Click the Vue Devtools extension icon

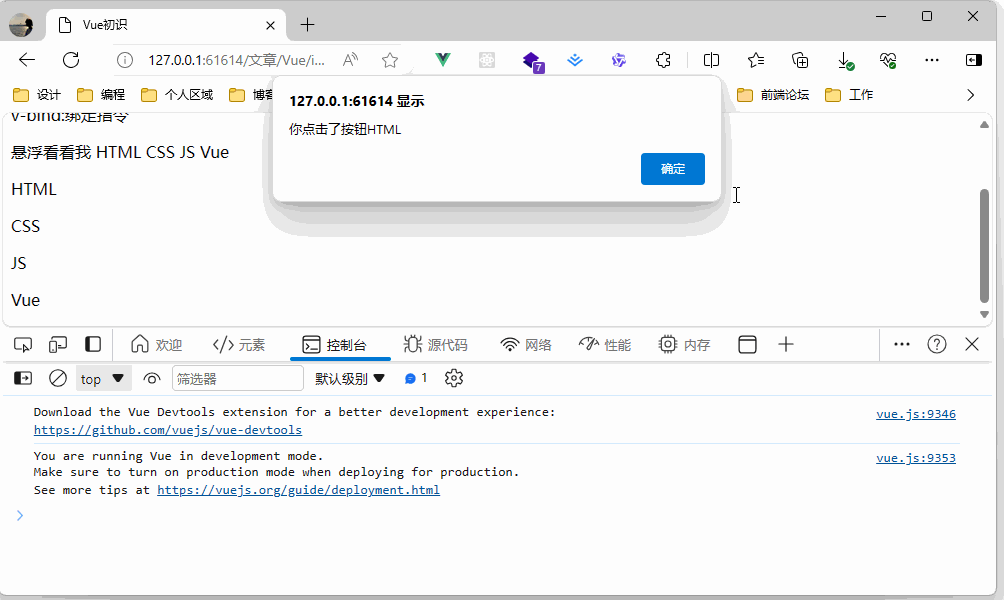coord(442,60)
